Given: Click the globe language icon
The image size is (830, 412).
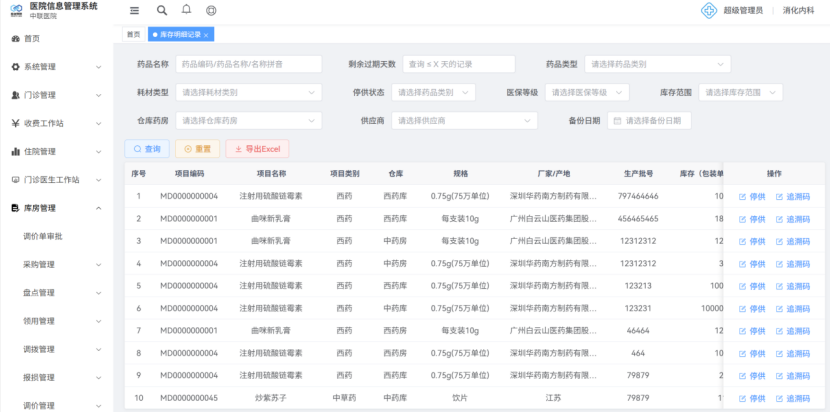Looking at the screenshot, I should coord(211,10).
